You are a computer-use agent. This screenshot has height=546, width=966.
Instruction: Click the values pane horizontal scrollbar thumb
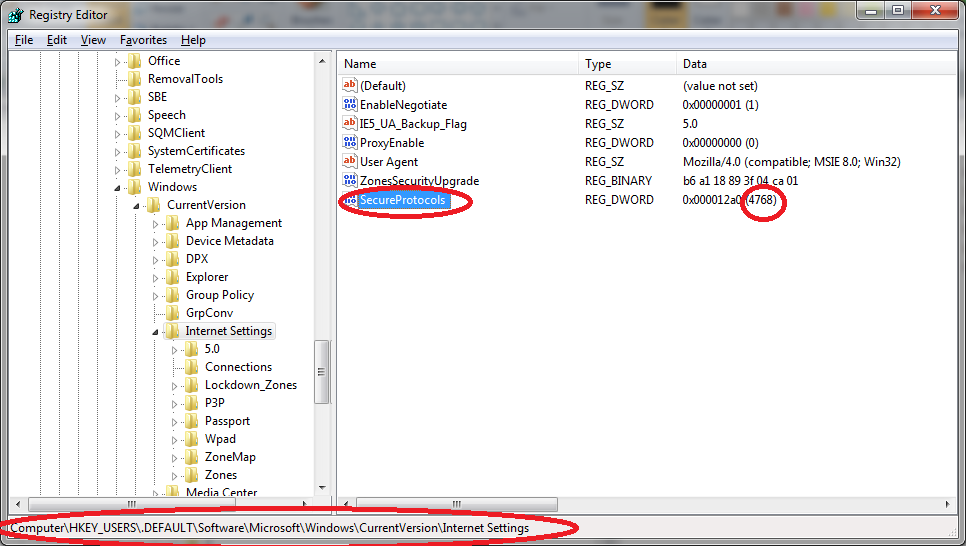(x=457, y=504)
